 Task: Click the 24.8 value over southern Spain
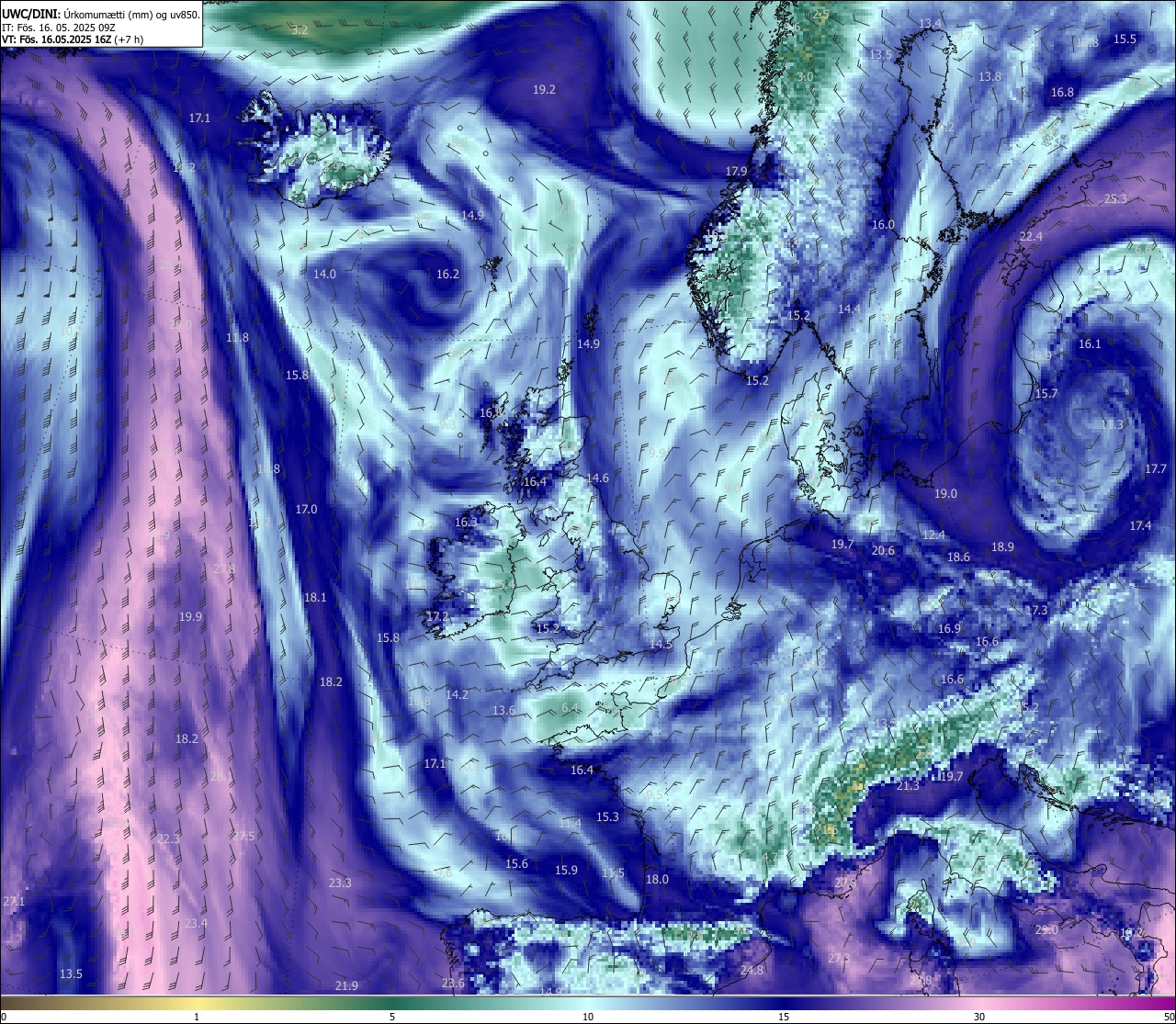pos(752,970)
